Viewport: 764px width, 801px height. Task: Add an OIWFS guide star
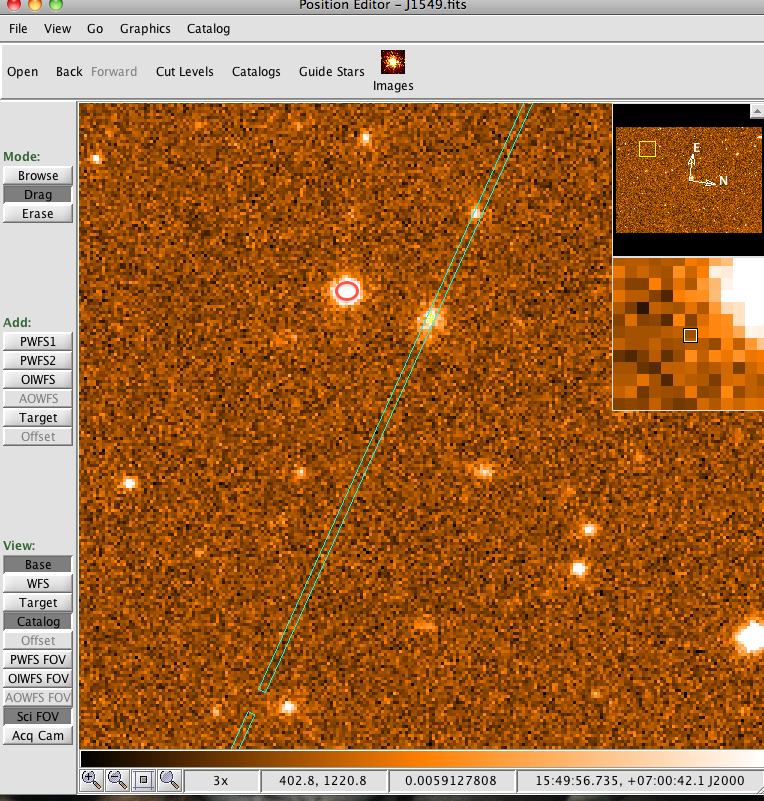(x=38, y=380)
